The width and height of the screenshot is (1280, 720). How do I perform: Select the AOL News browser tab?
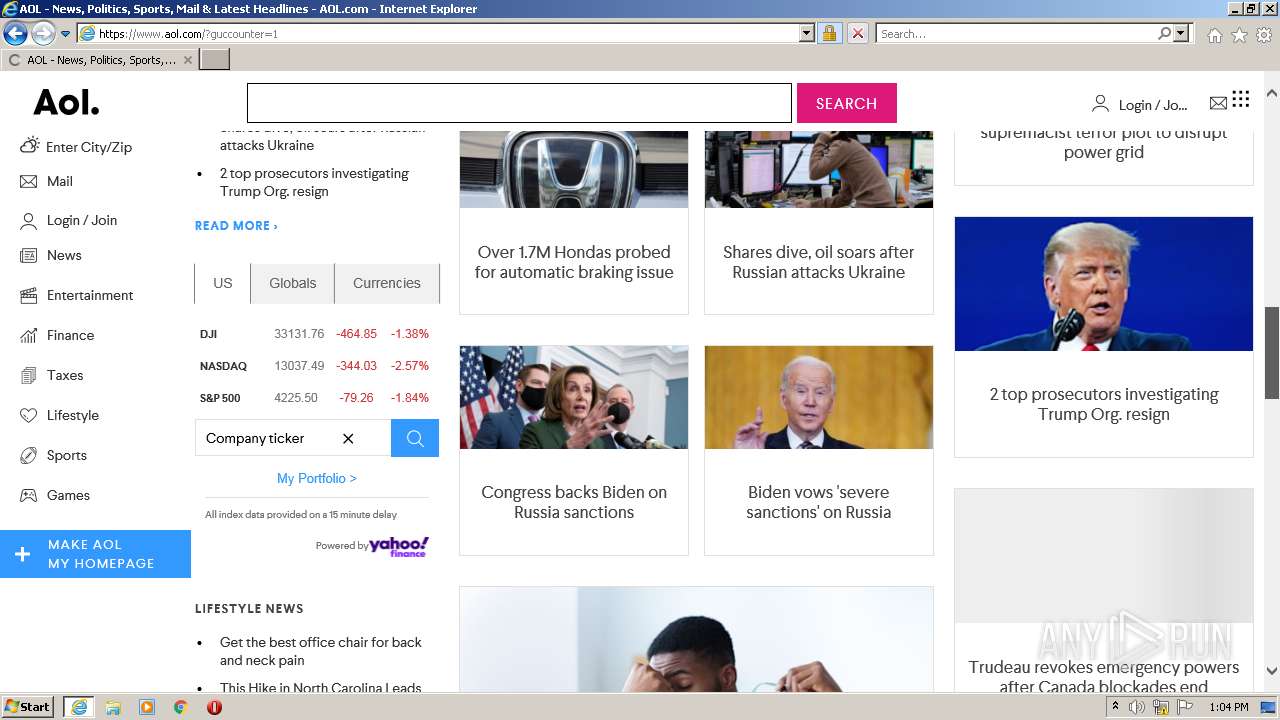pos(100,60)
